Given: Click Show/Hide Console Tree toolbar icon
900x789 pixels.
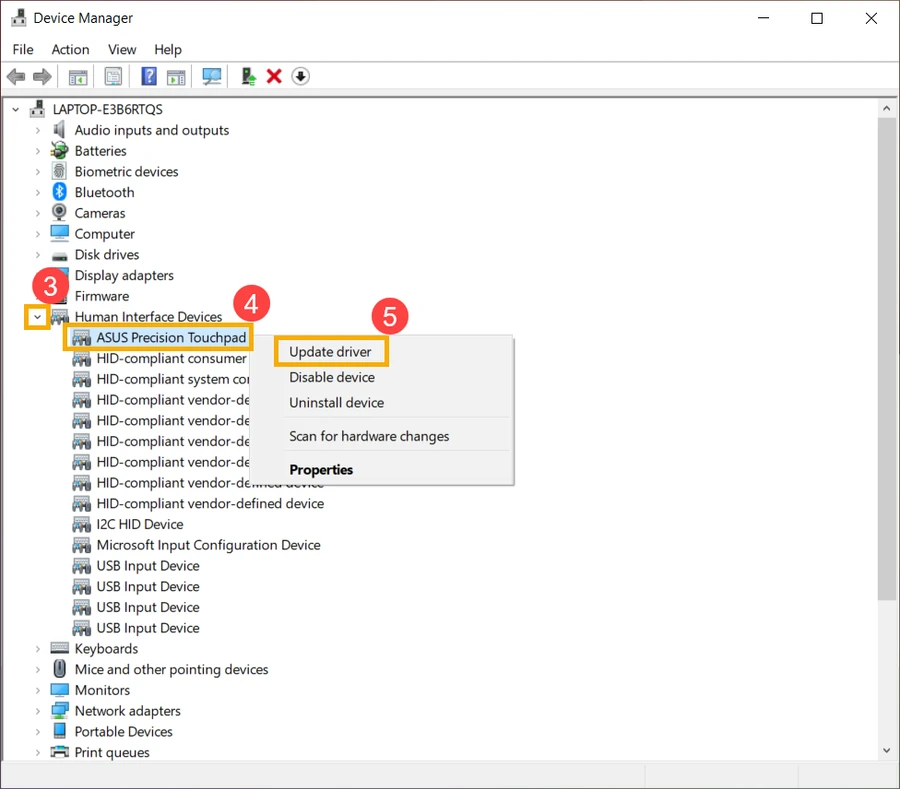Looking at the screenshot, I should [x=78, y=76].
